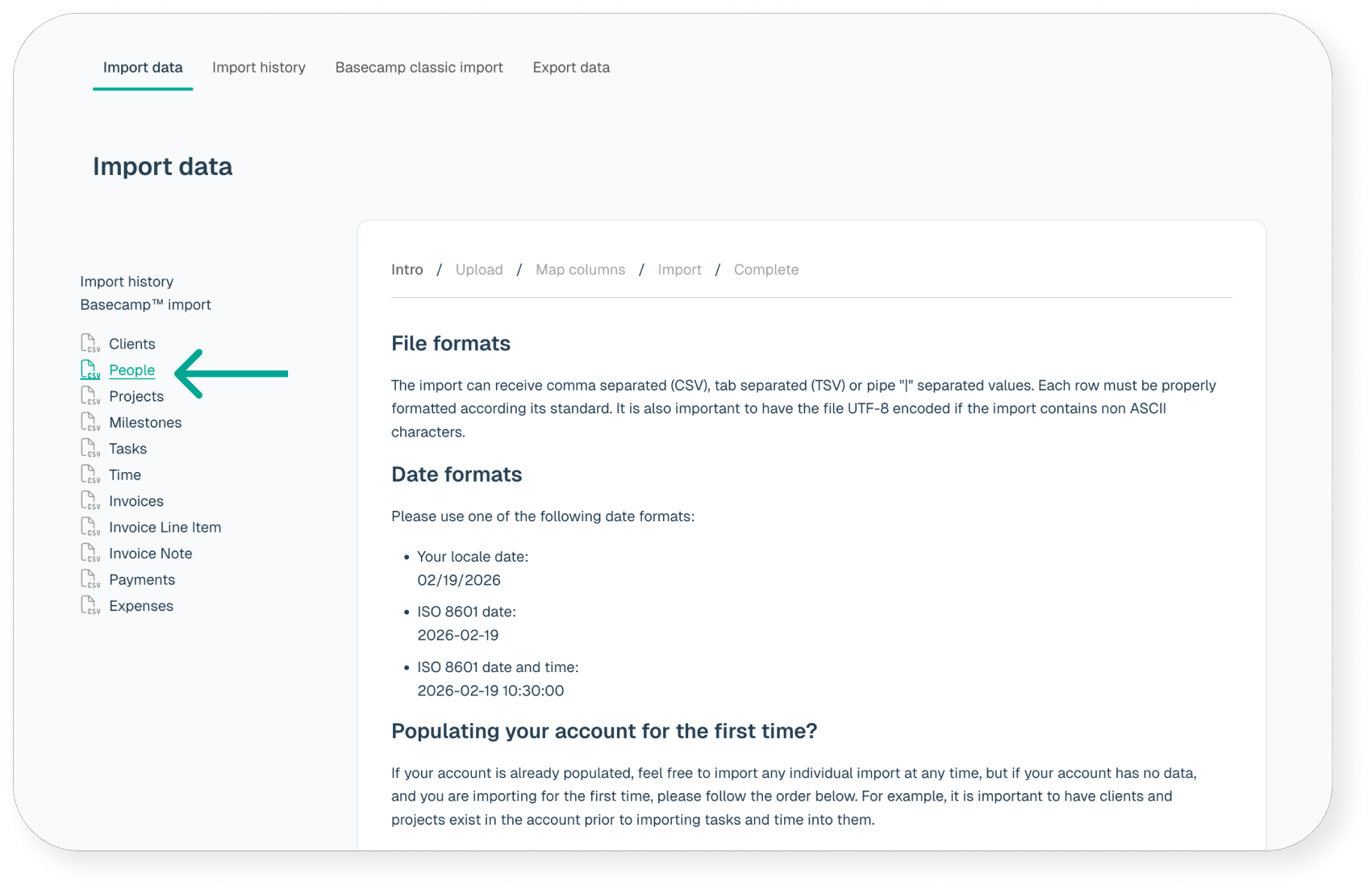Click the Map columns breadcrumb step
This screenshot has height=890, width=1372.
click(x=580, y=270)
